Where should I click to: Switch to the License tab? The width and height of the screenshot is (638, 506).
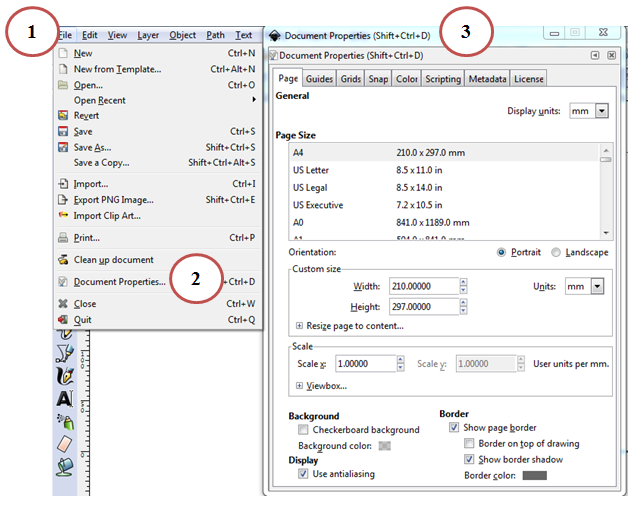tap(529, 79)
